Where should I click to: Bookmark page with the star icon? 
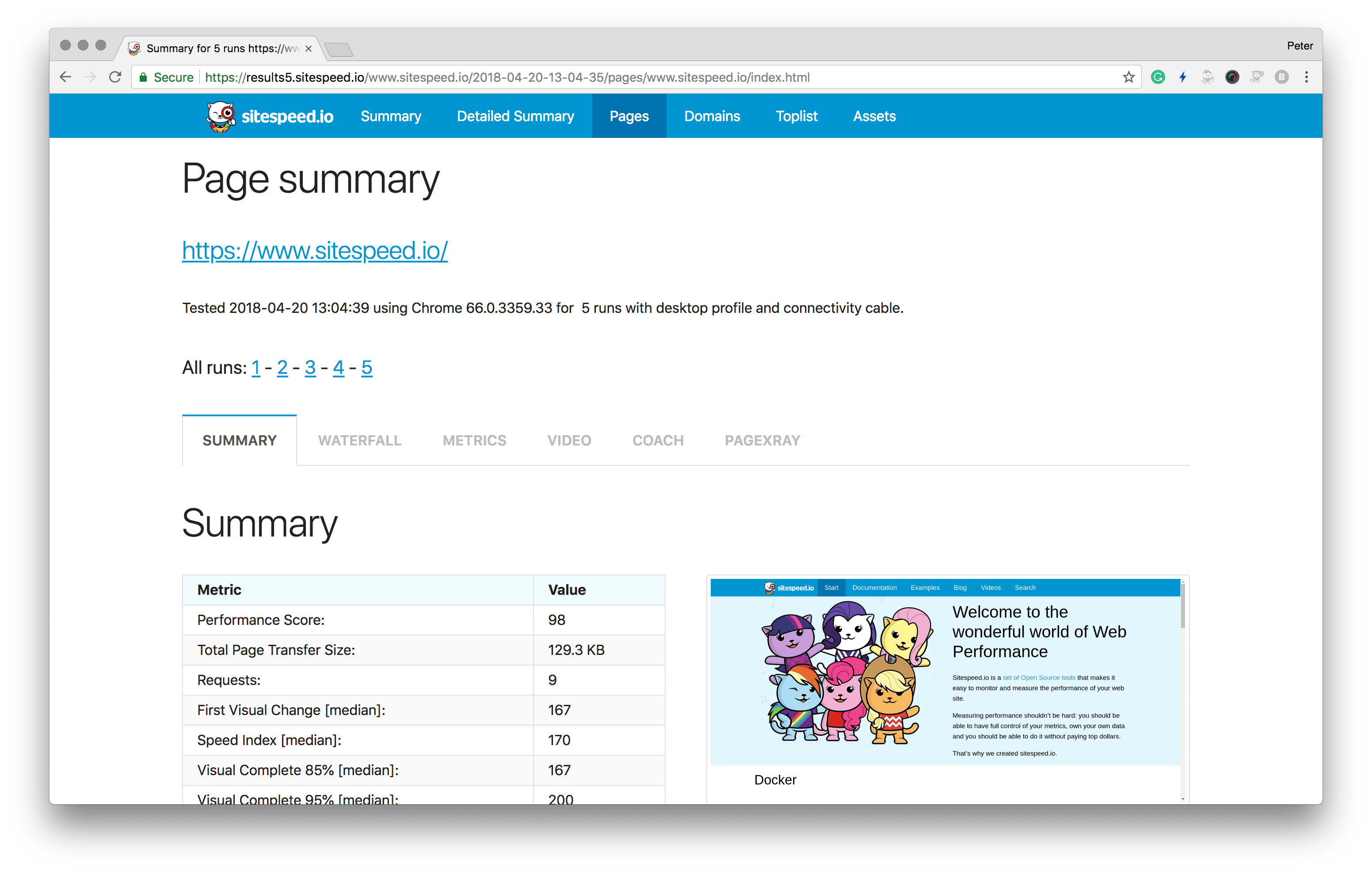coord(1128,77)
